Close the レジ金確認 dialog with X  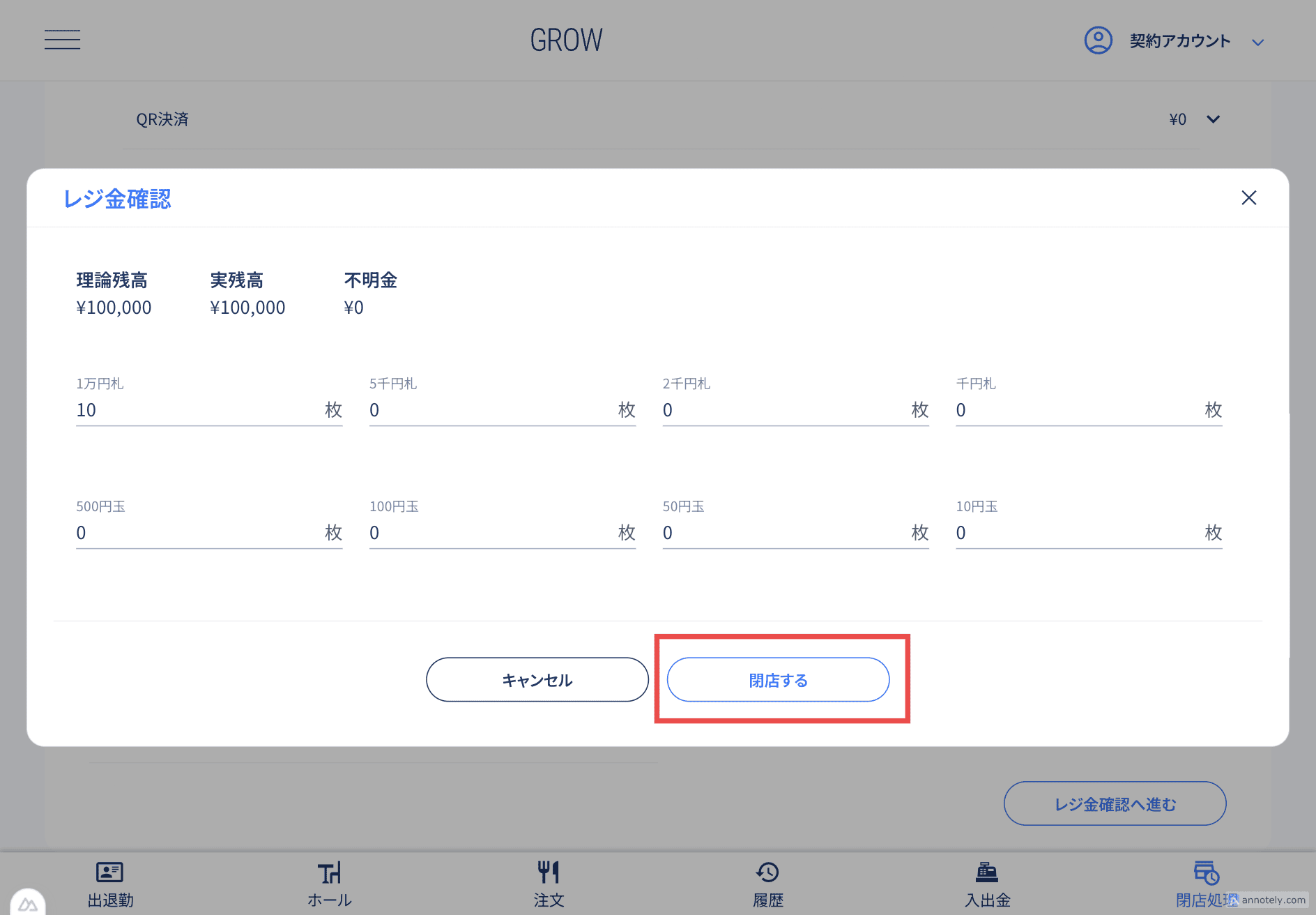click(x=1248, y=198)
